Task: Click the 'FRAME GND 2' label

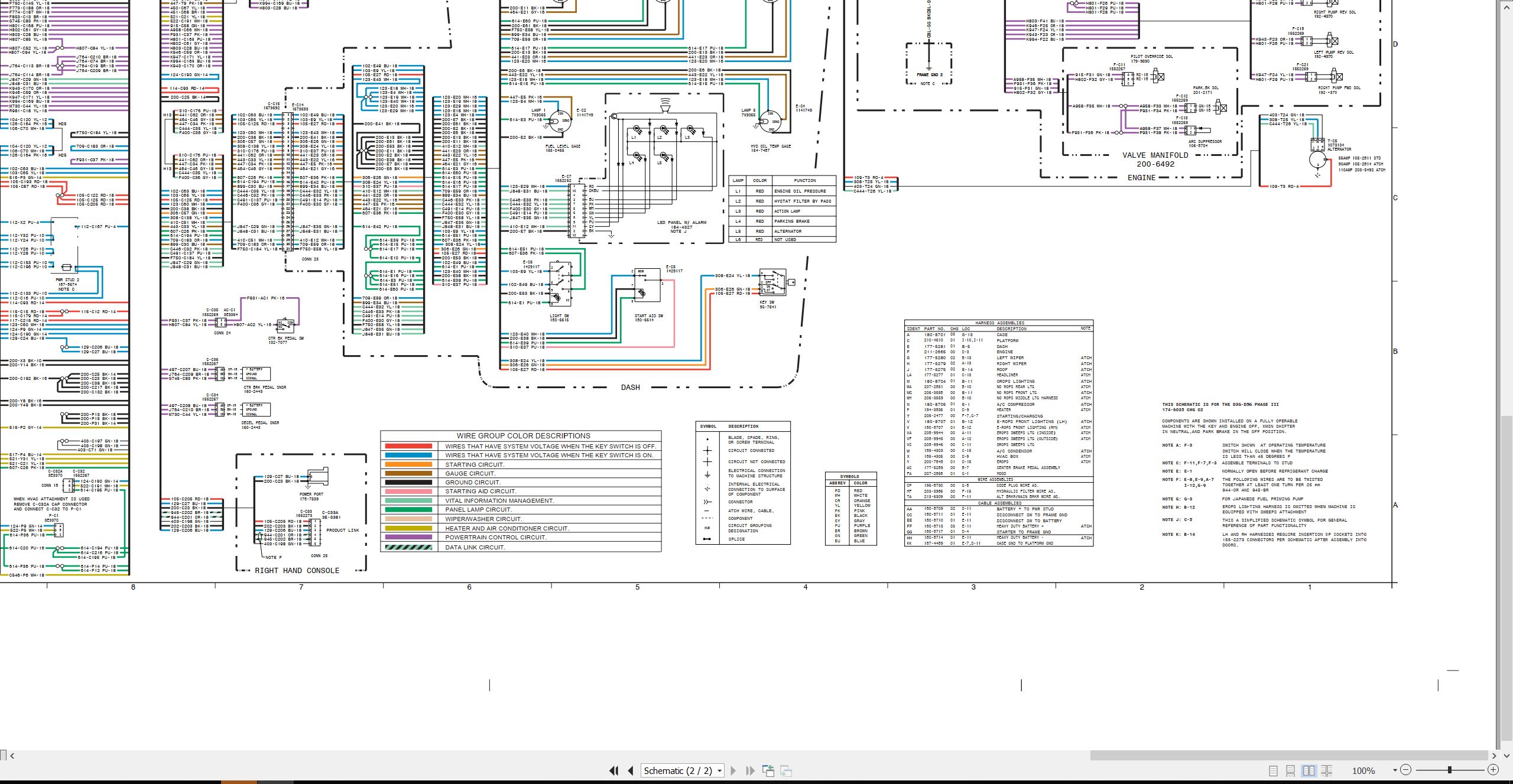Action: click(930, 75)
